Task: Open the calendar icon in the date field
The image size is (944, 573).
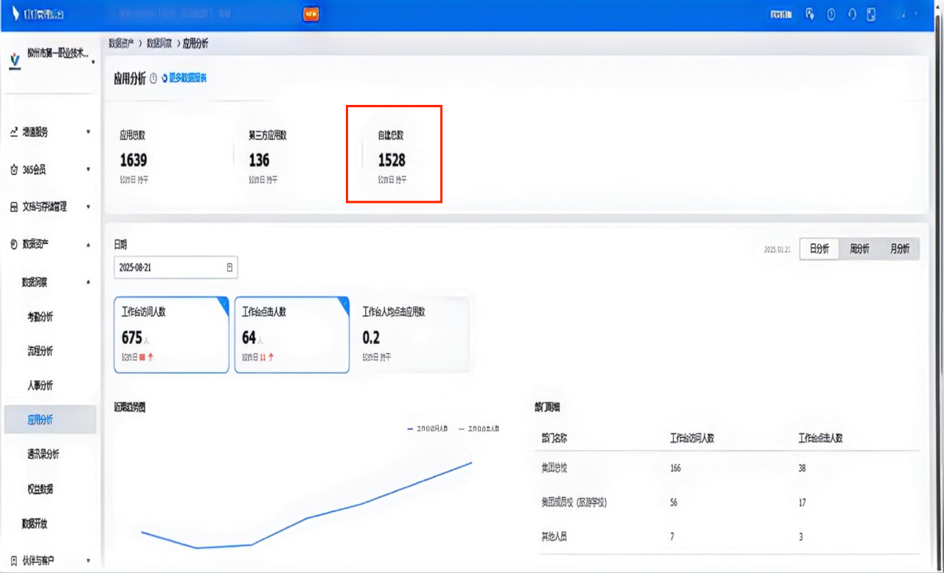Action: 229,268
